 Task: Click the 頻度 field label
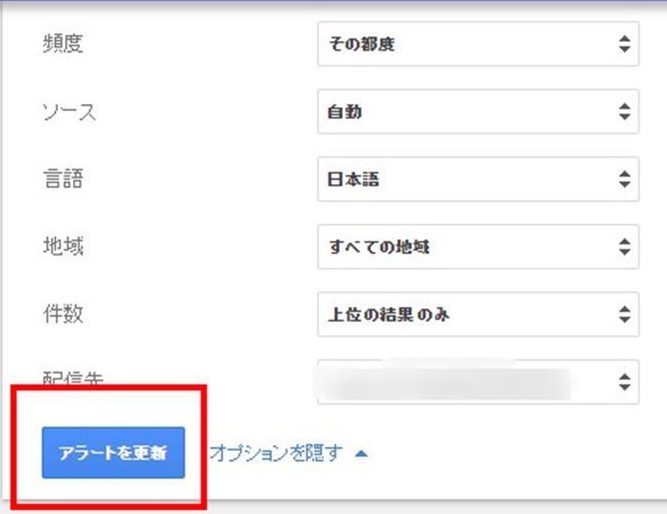pos(64,45)
